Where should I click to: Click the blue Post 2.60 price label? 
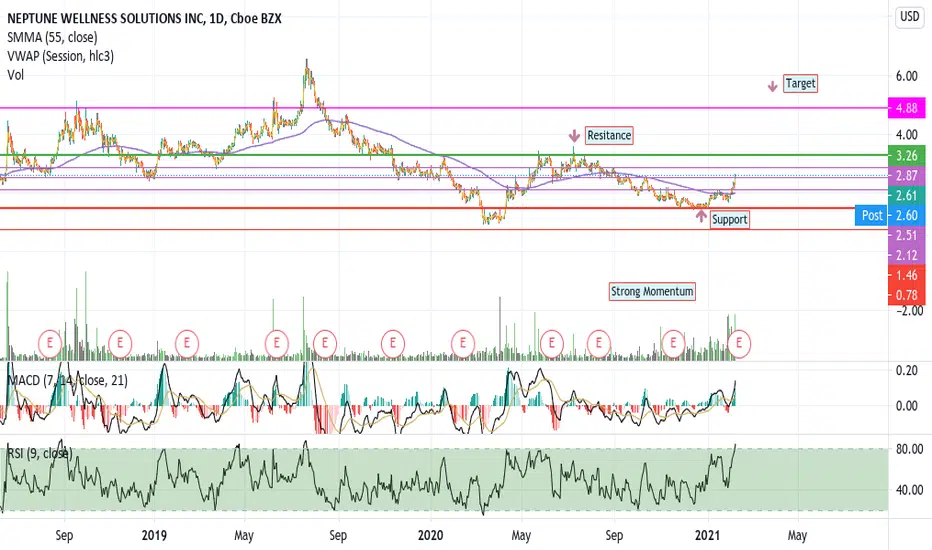coord(890,215)
